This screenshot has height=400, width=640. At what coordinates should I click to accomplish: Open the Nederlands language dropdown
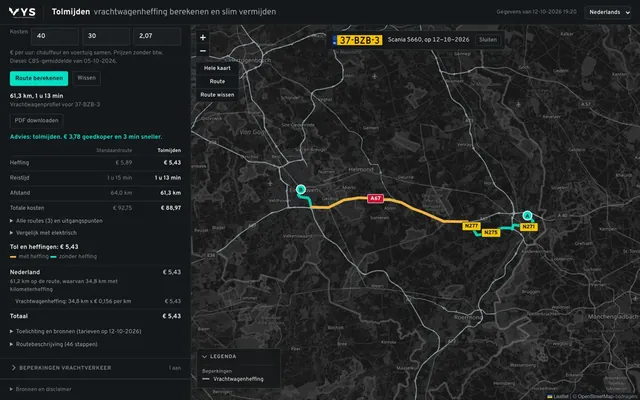pyautogui.click(x=607, y=12)
